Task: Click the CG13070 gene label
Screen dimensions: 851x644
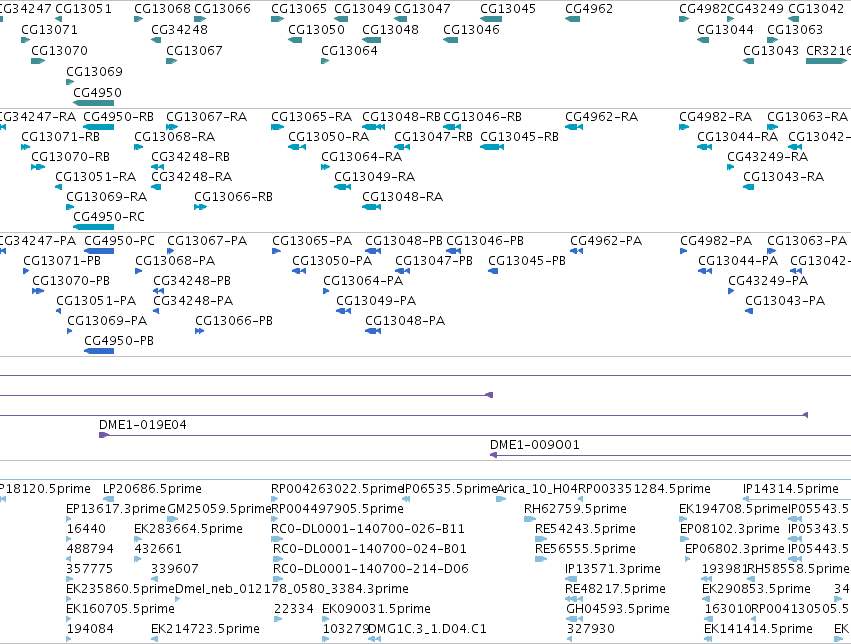Action: (59, 50)
